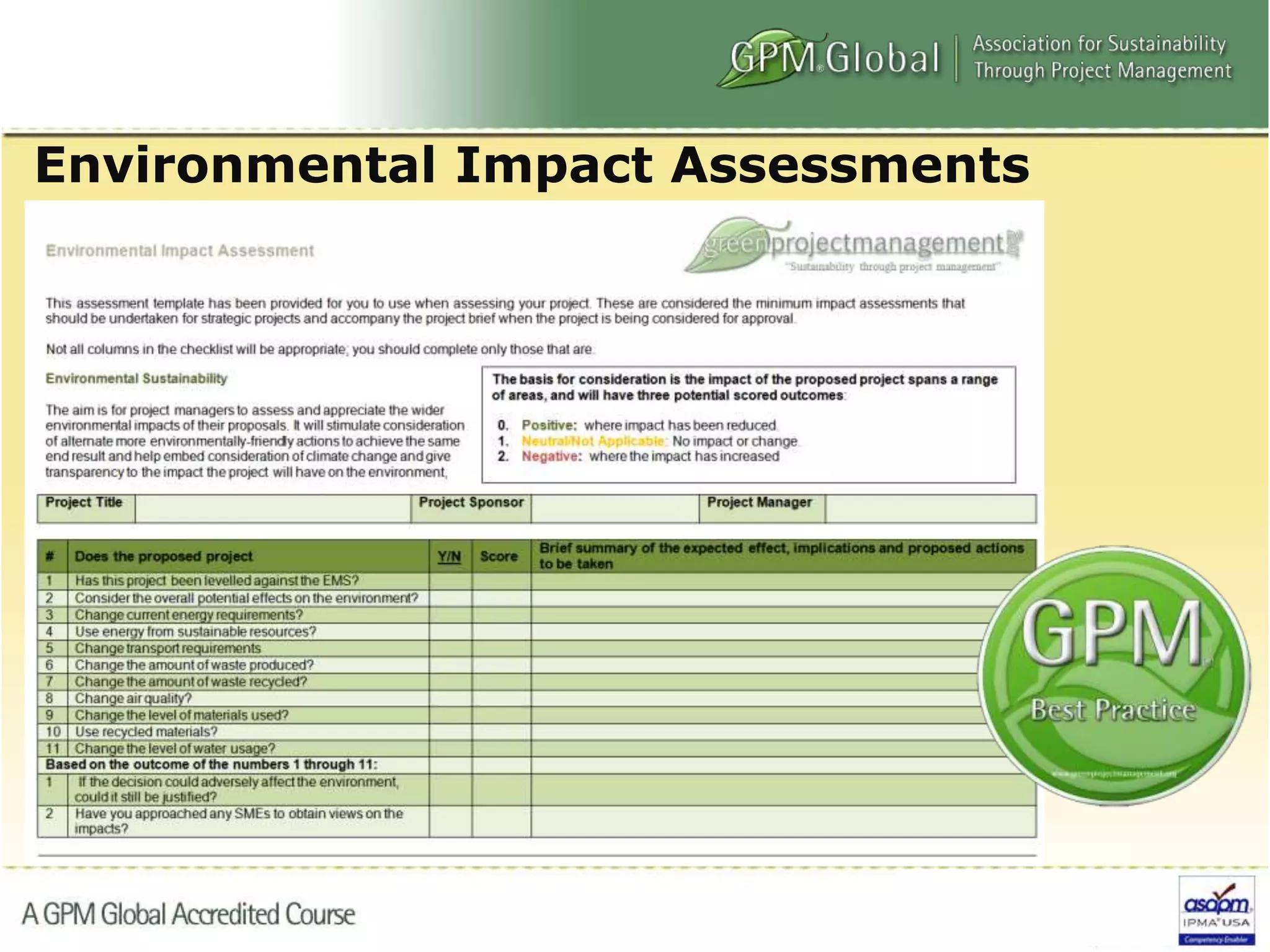
Task: Click 'Not all columns in the checklist' sentence
Action: tap(320, 350)
